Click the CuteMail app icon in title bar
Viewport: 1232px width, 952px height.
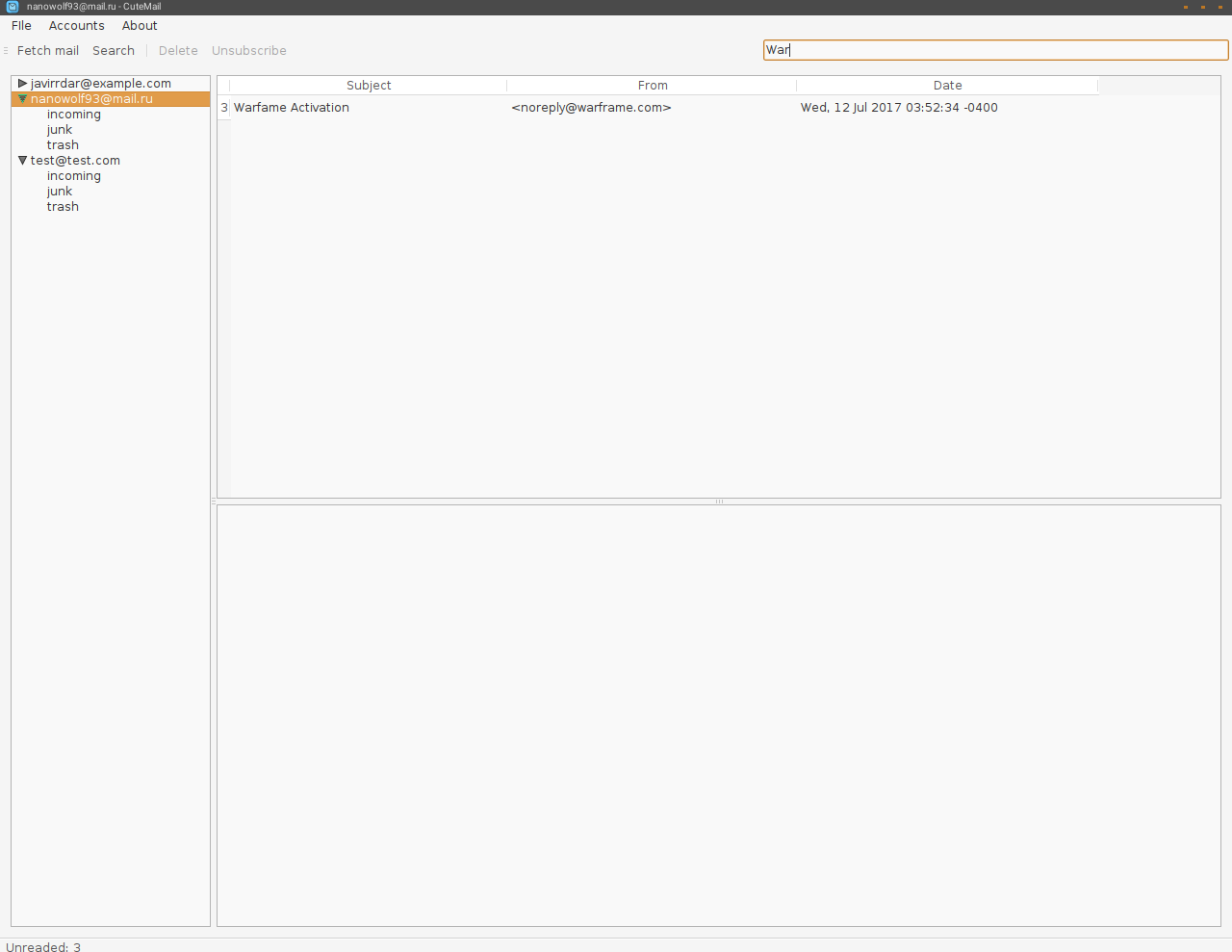click(13, 6)
